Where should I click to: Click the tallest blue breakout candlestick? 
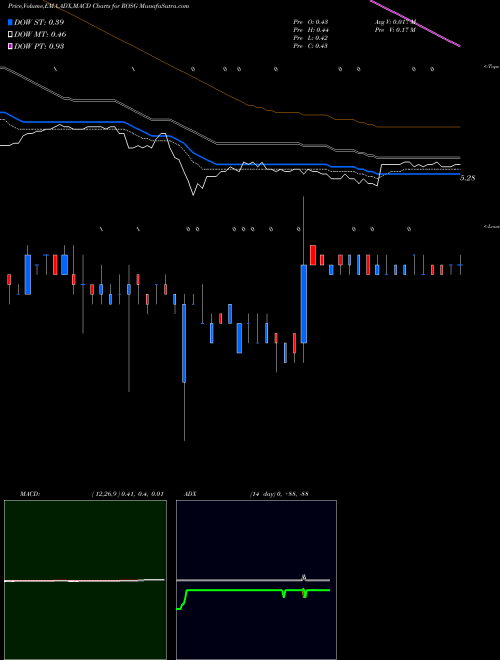303,304
